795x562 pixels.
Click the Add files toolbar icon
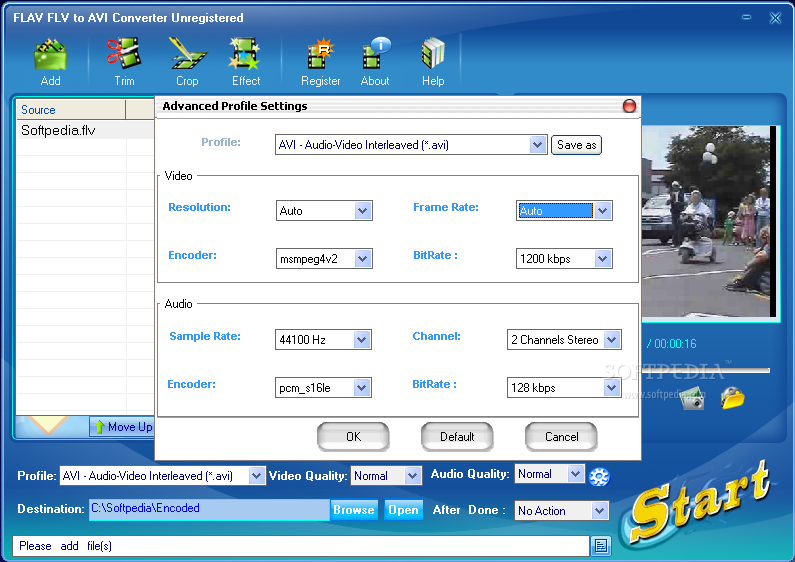tap(50, 61)
